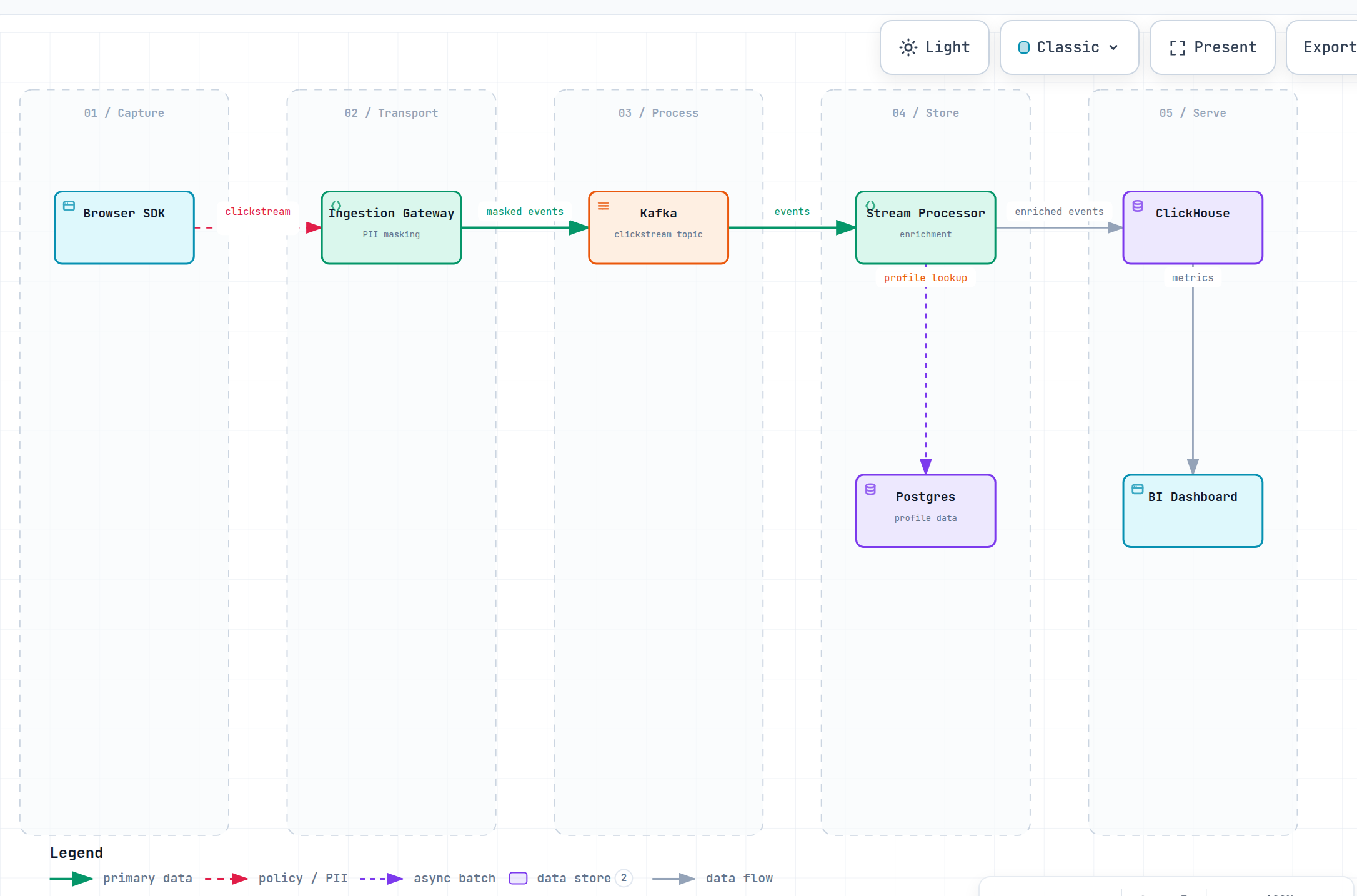This screenshot has height=896, width=1357.
Task: Click the database icon on Postgres node
Action: (870, 489)
